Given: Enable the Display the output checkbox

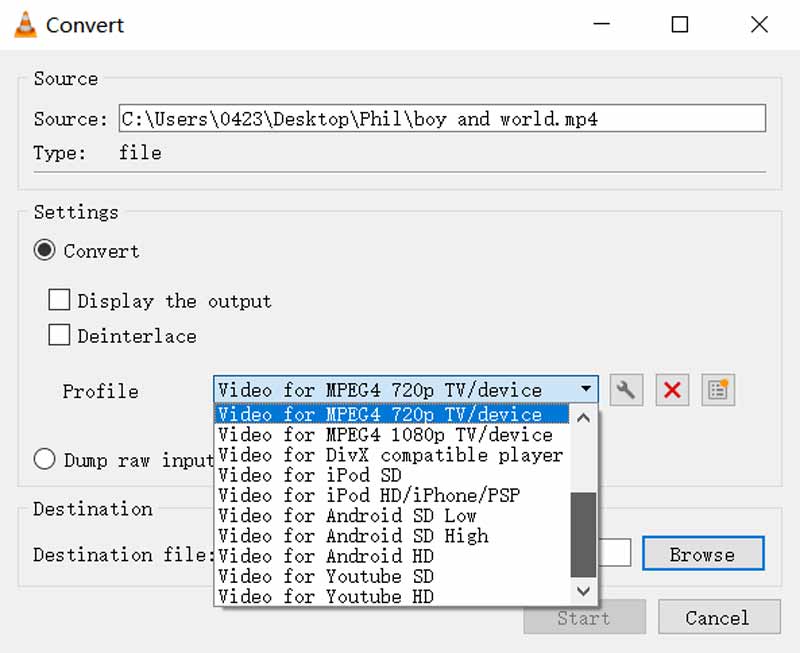Looking at the screenshot, I should pyautogui.click(x=59, y=300).
